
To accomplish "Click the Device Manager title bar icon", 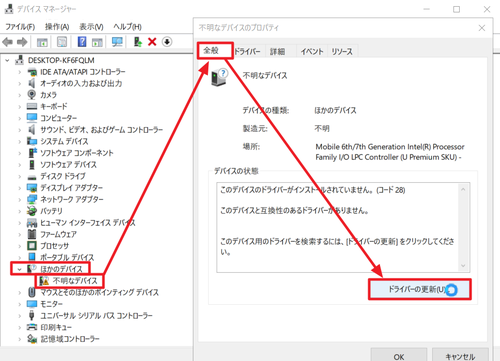I will tap(9, 9).
